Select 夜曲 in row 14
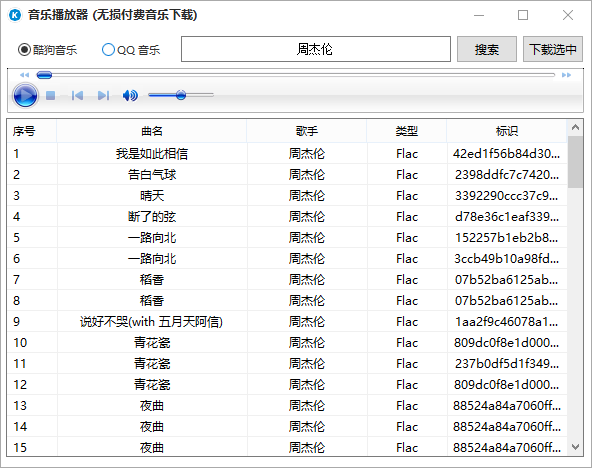 (152, 427)
